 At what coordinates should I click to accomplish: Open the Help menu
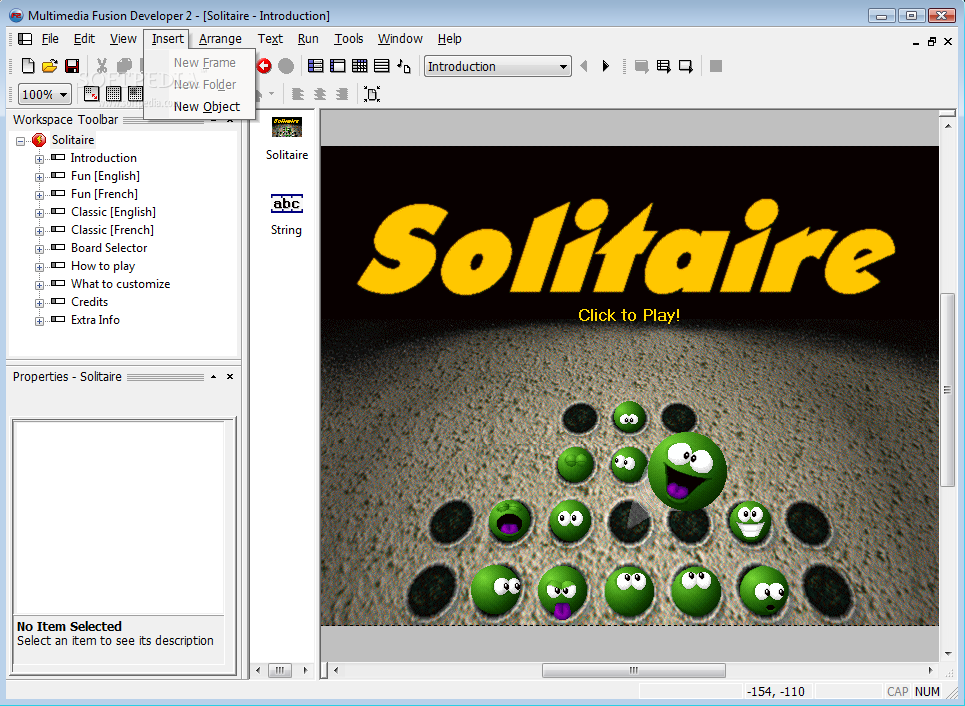pyautogui.click(x=450, y=39)
